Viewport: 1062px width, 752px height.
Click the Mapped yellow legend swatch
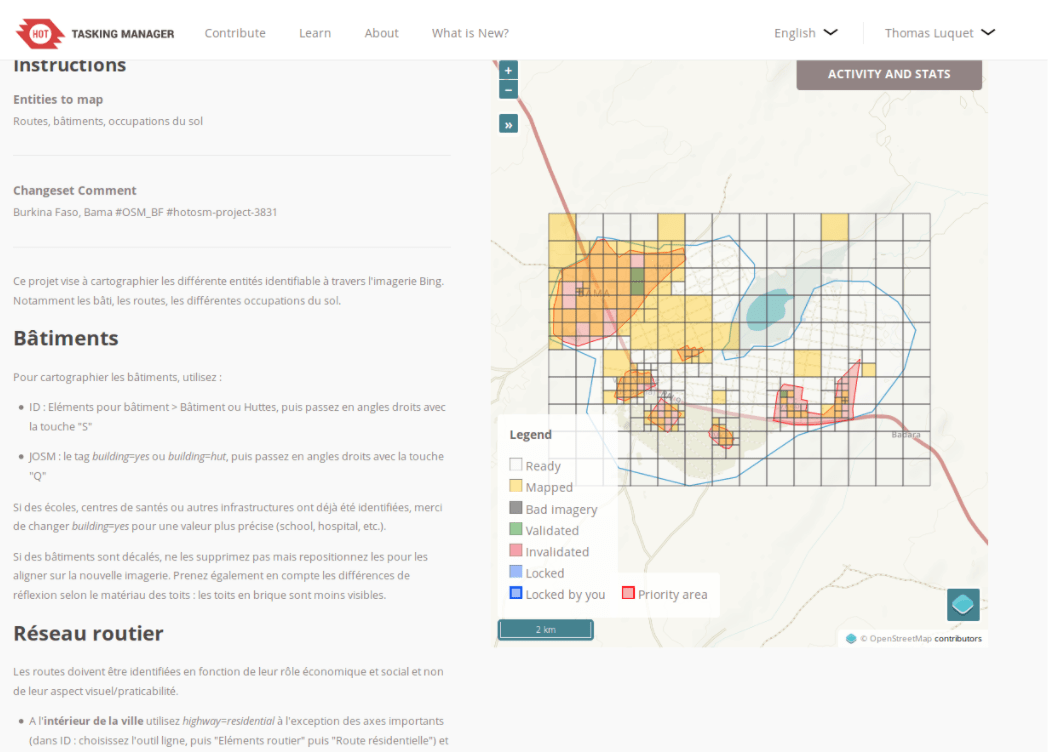(516, 486)
